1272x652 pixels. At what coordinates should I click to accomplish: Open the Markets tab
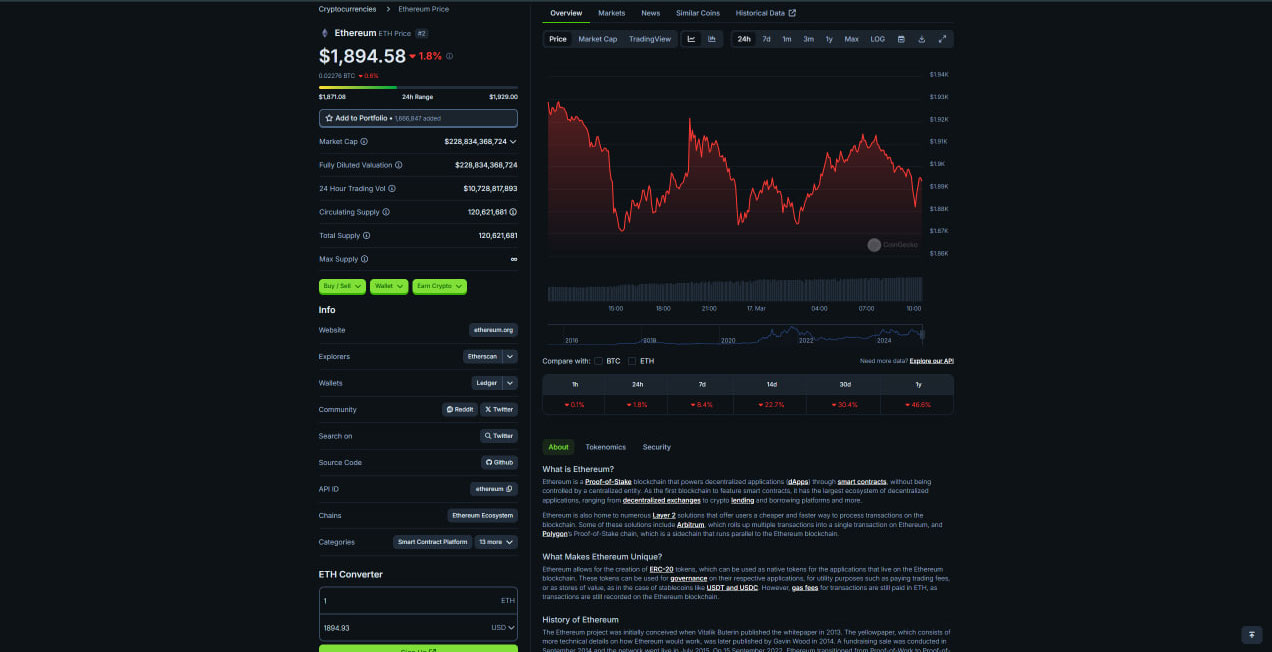coord(612,13)
